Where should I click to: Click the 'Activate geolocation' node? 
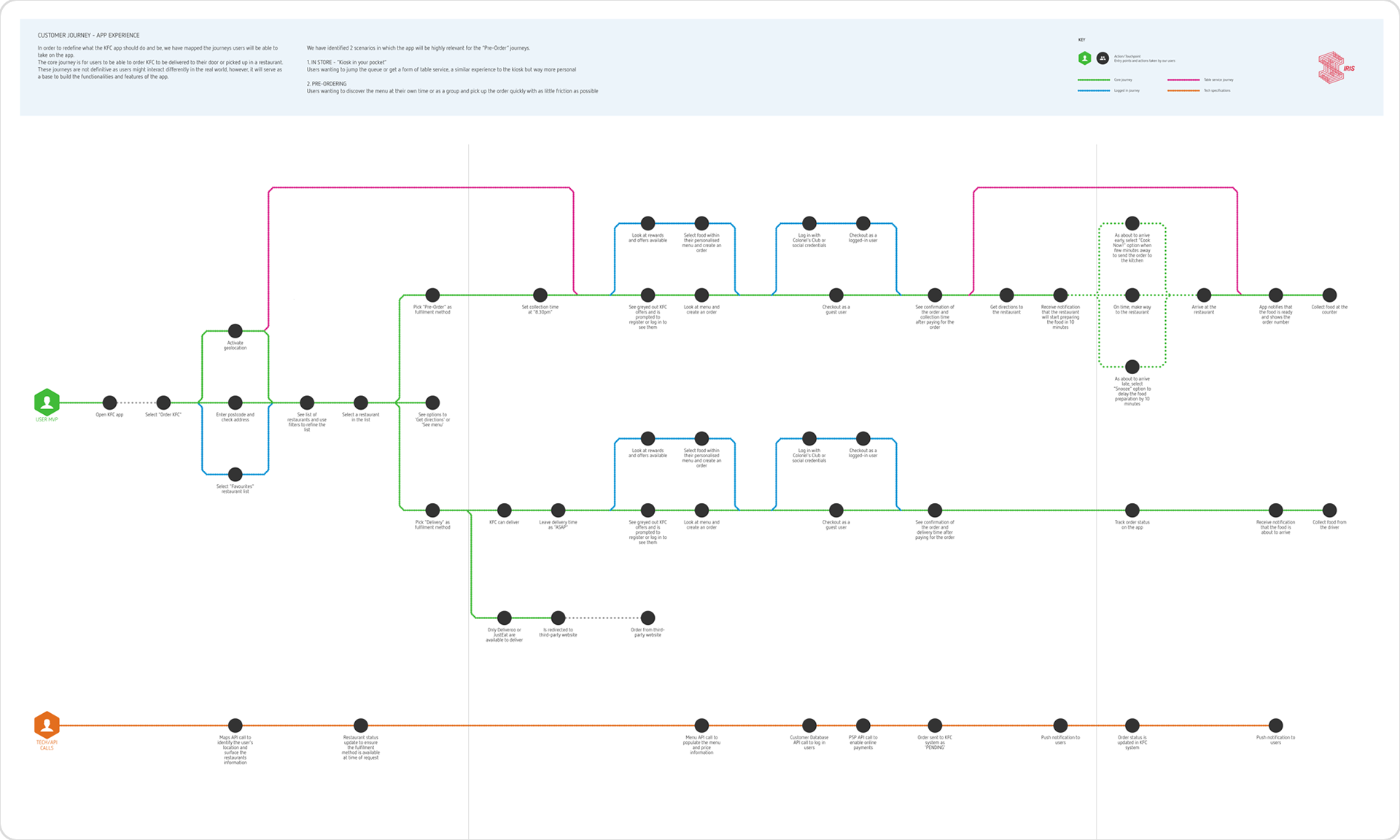[x=235, y=331]
